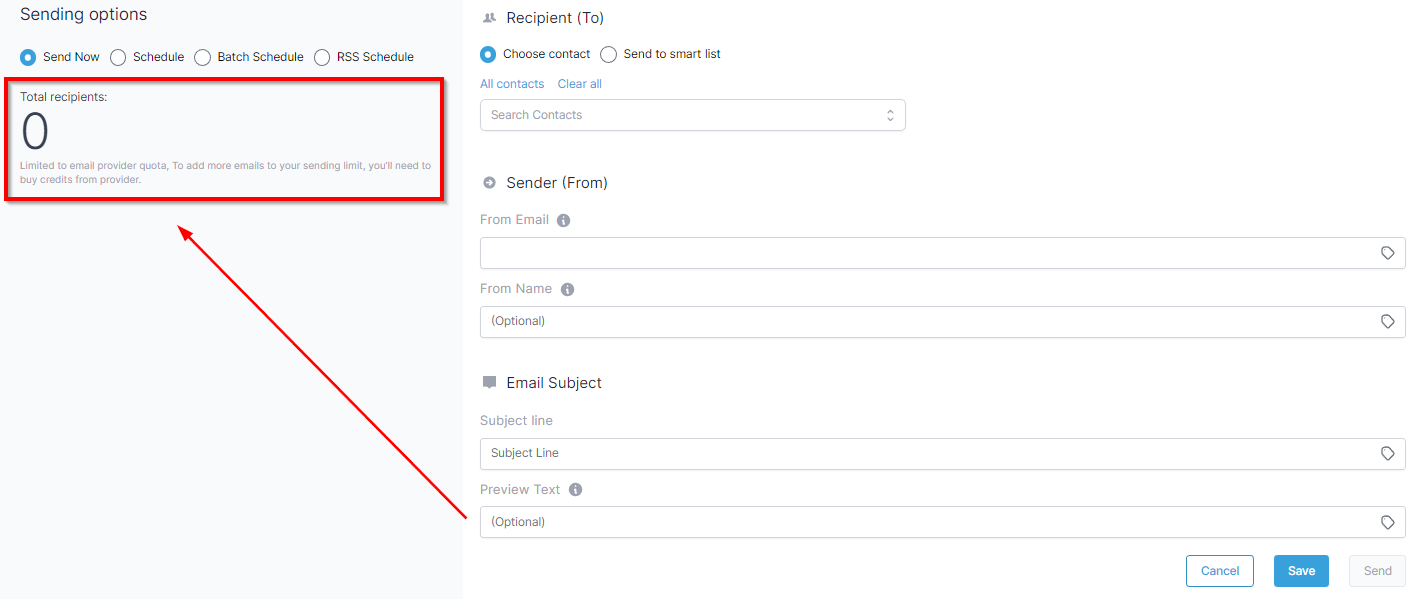Click the info icon next to Preview Text
Viewport: 1413px width, 599px height.
[x=575, y=490]
